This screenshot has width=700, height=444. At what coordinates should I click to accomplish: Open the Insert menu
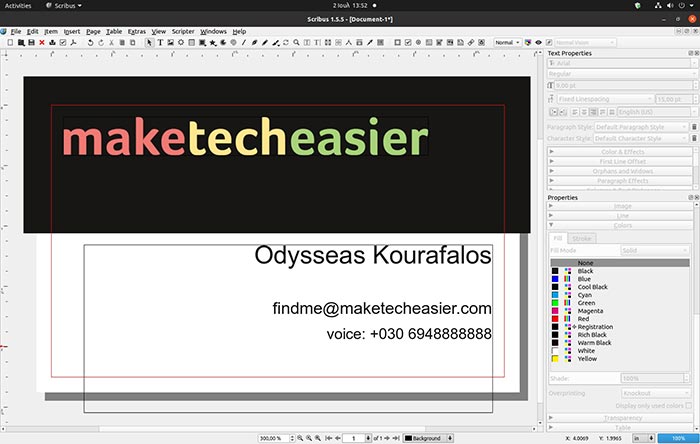coord(72,31)
